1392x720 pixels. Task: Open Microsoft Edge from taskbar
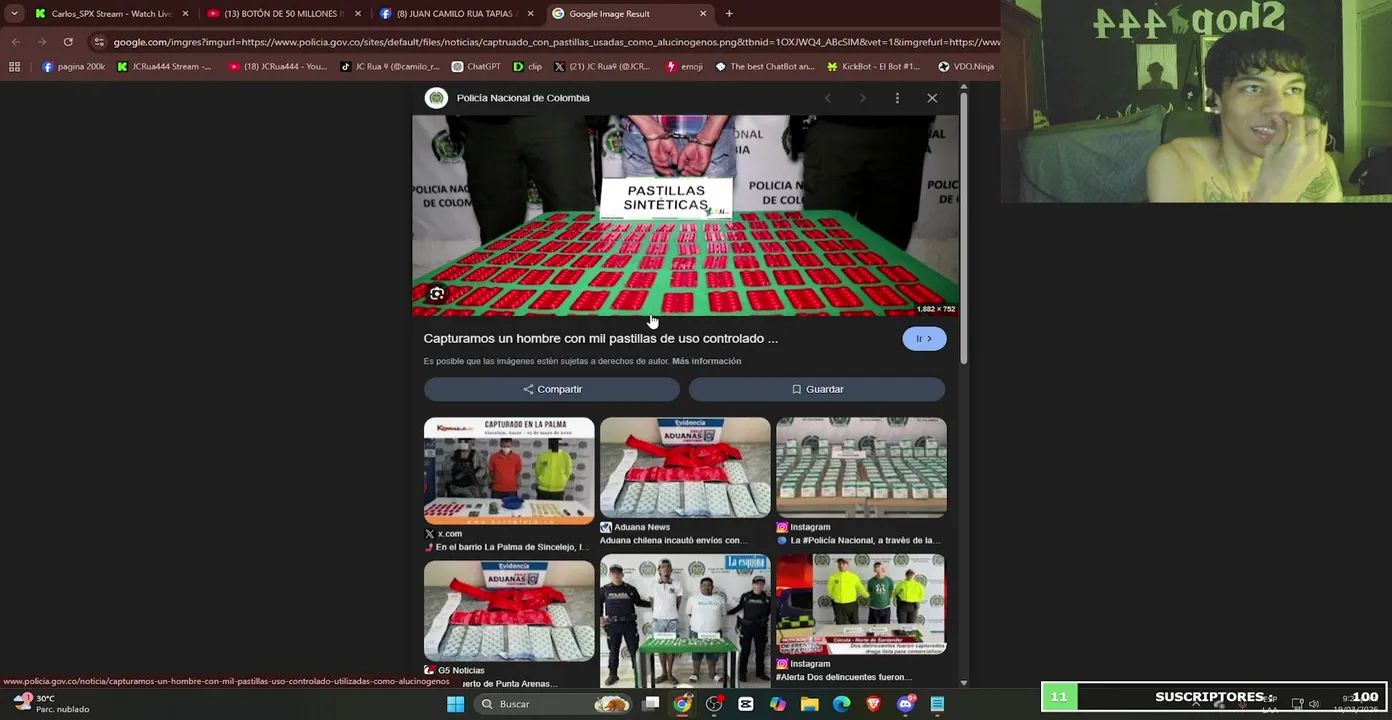coord(841,704)
